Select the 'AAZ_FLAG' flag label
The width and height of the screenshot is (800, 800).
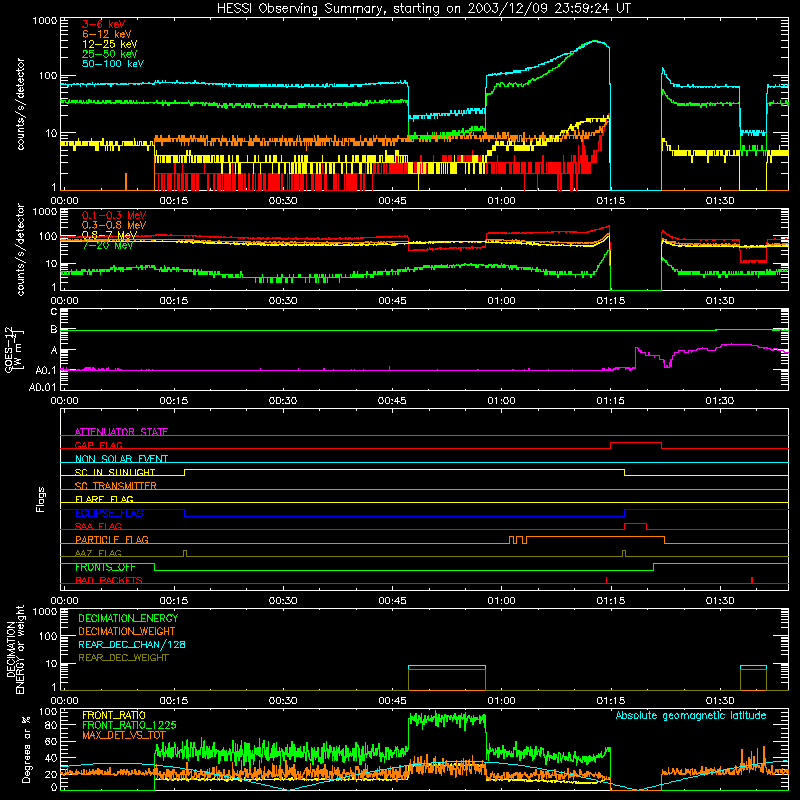click(98, 553)
